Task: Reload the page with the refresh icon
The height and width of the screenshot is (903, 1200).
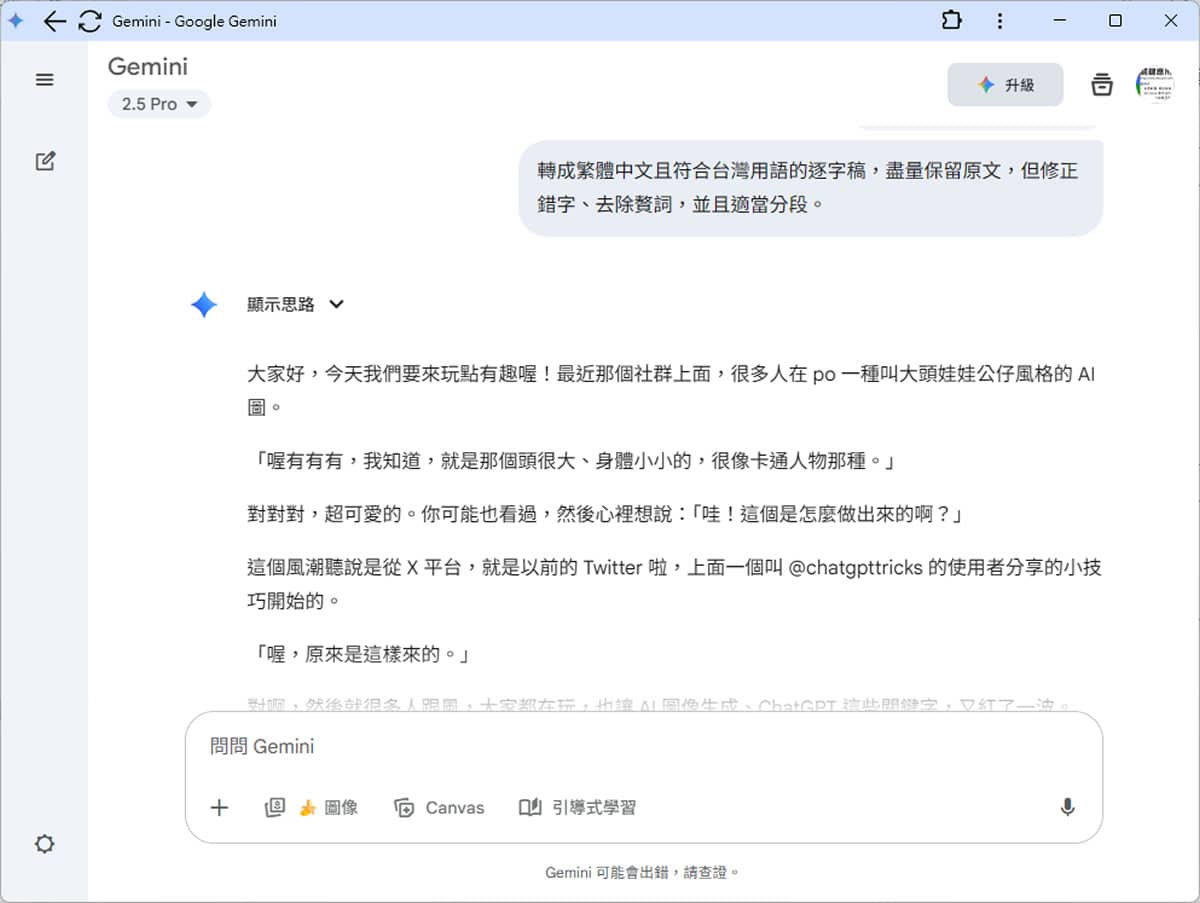Action: click(90, 21)
